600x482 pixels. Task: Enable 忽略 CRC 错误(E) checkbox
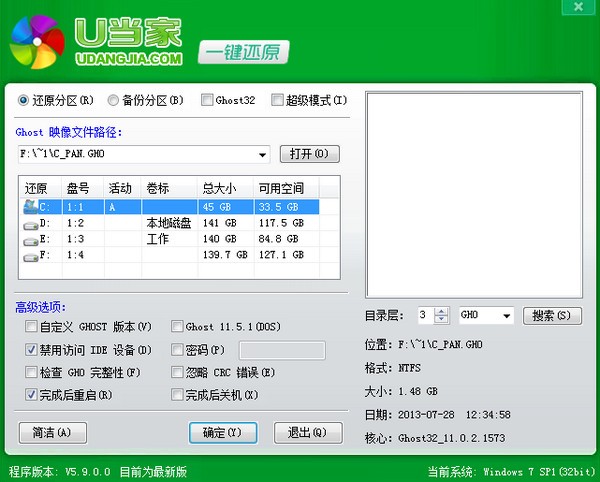[177, 372]
